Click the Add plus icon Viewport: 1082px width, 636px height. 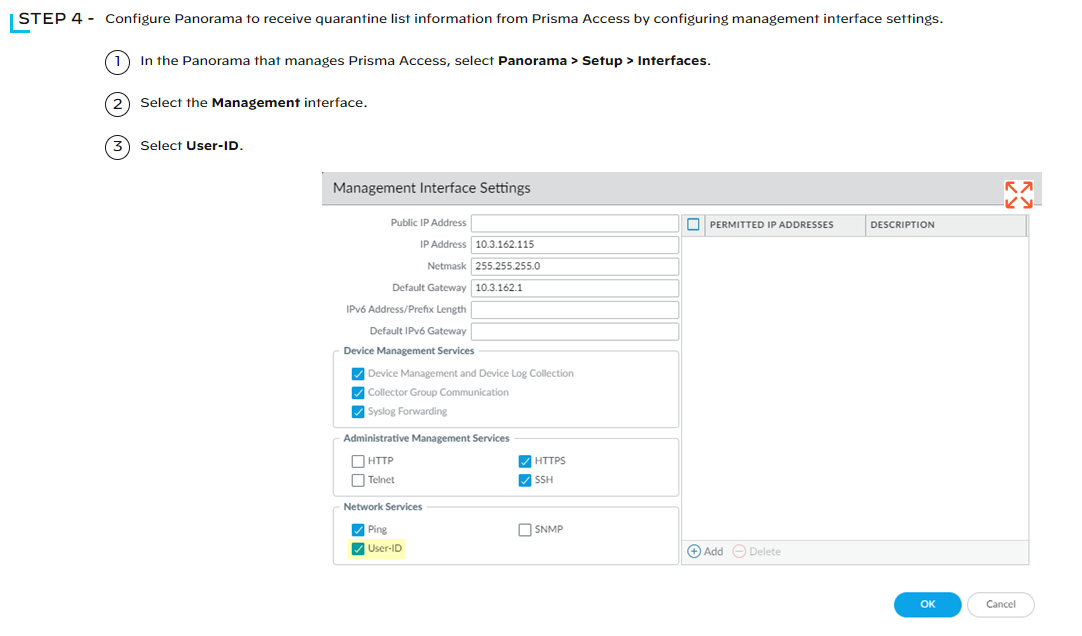click(694, 551)
